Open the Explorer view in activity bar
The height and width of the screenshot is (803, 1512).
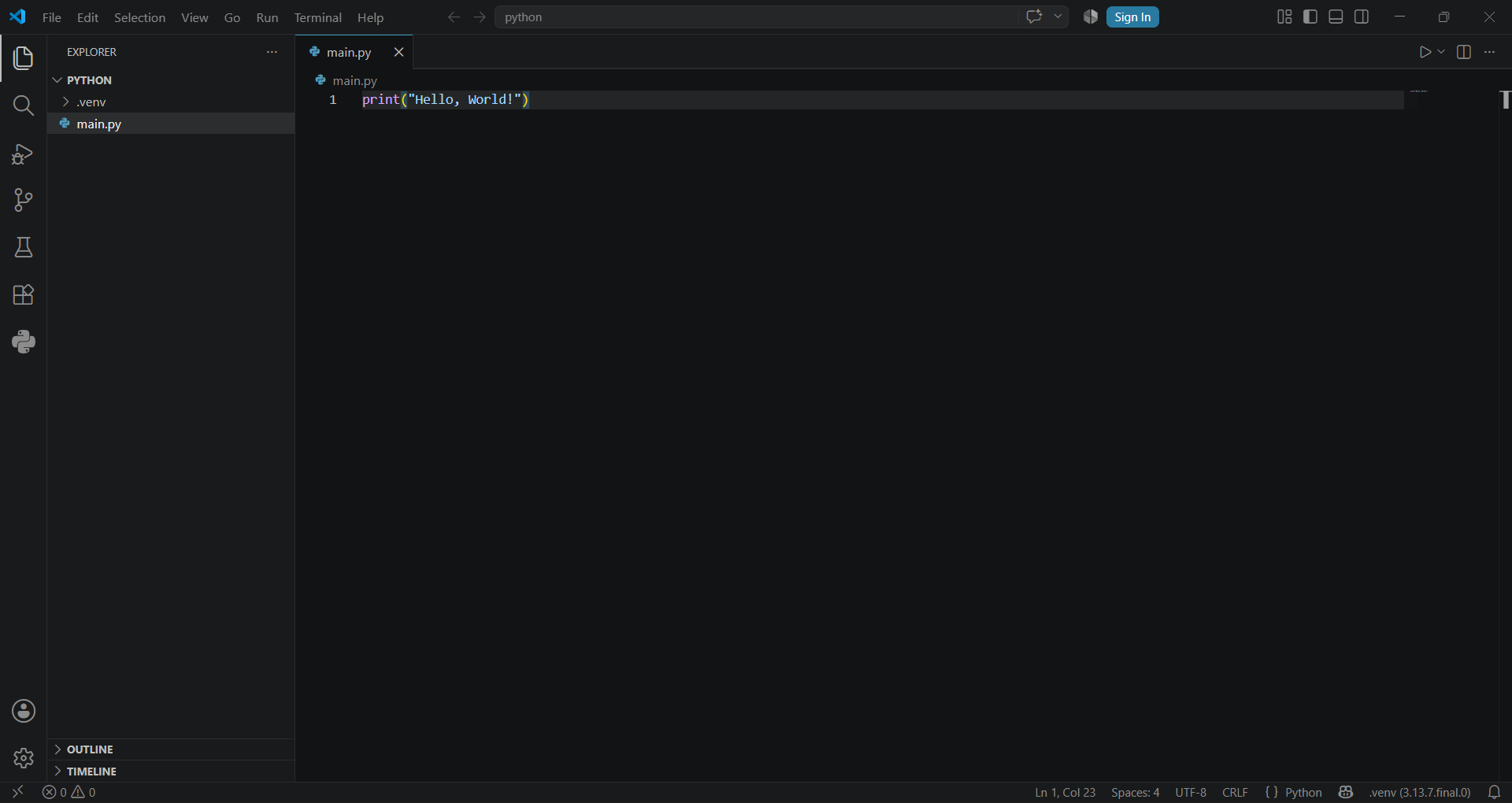[24, 58]
